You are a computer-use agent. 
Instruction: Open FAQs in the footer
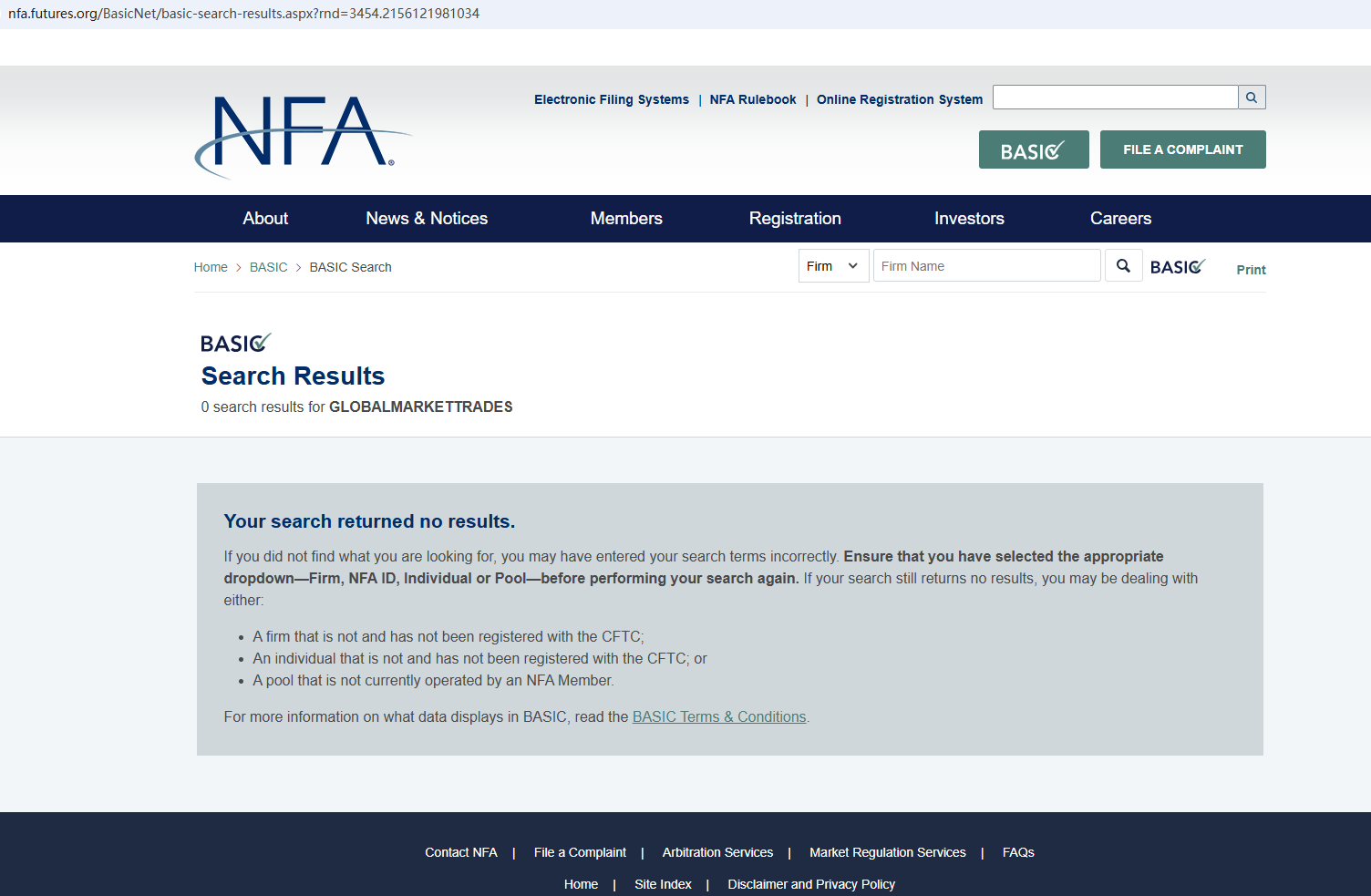[x=1018, y=853]
